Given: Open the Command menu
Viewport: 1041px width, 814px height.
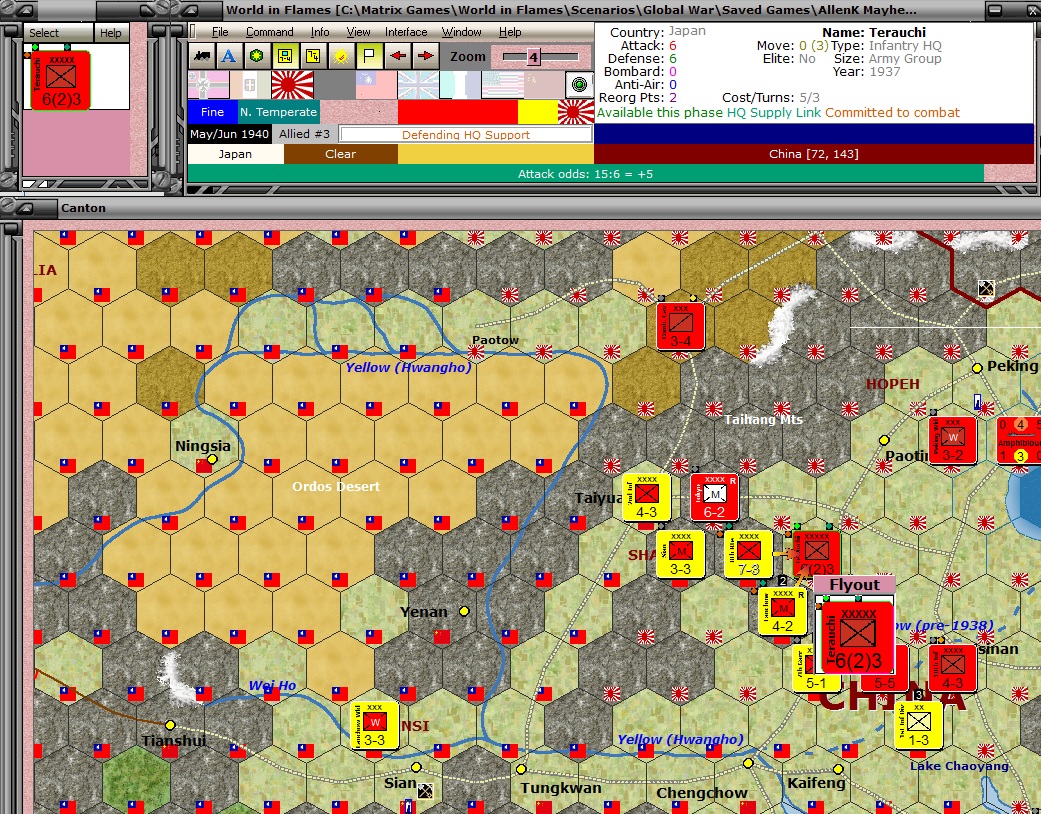Looking at the screenshot, I should pos(269,32).
